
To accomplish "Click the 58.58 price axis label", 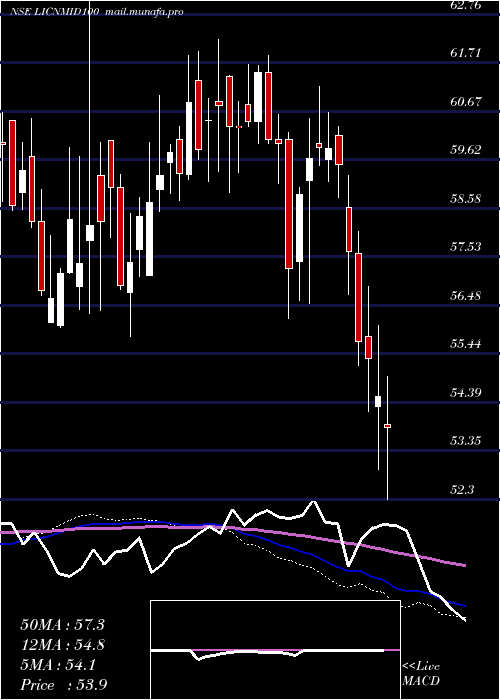I will point(466,198).
